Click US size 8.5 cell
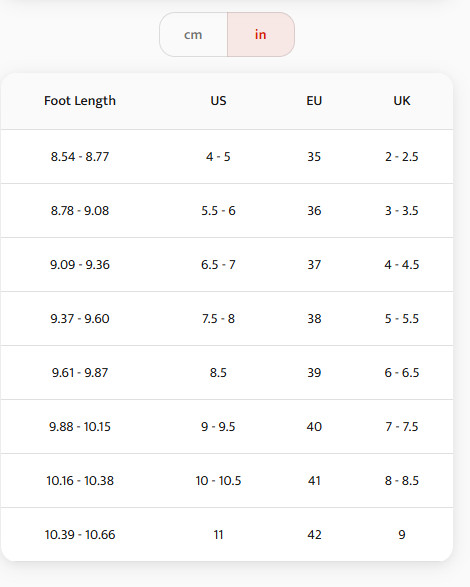This screenshot has width=470, height=587. pos(218,372)
